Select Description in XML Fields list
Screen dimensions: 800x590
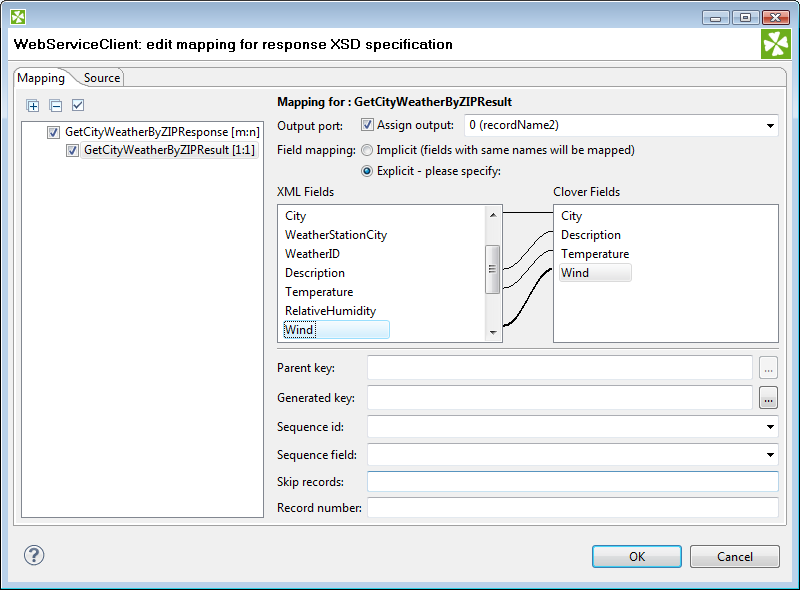315,273
